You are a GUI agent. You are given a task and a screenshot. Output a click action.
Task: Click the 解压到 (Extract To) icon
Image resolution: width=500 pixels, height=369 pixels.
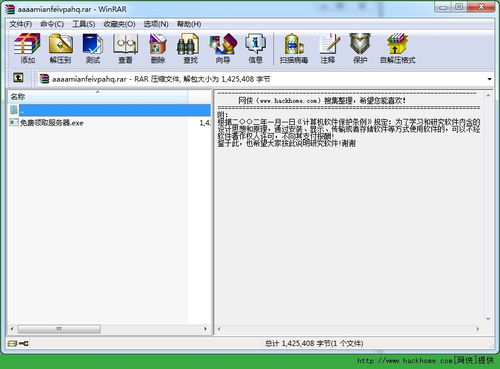(x=60, y=48)
